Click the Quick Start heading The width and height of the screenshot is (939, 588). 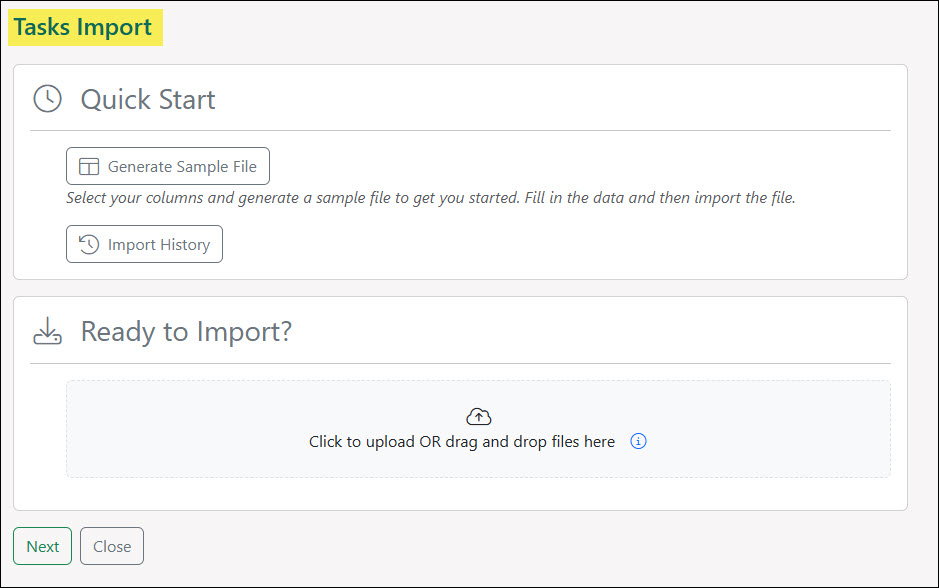[x=148, y=99]
